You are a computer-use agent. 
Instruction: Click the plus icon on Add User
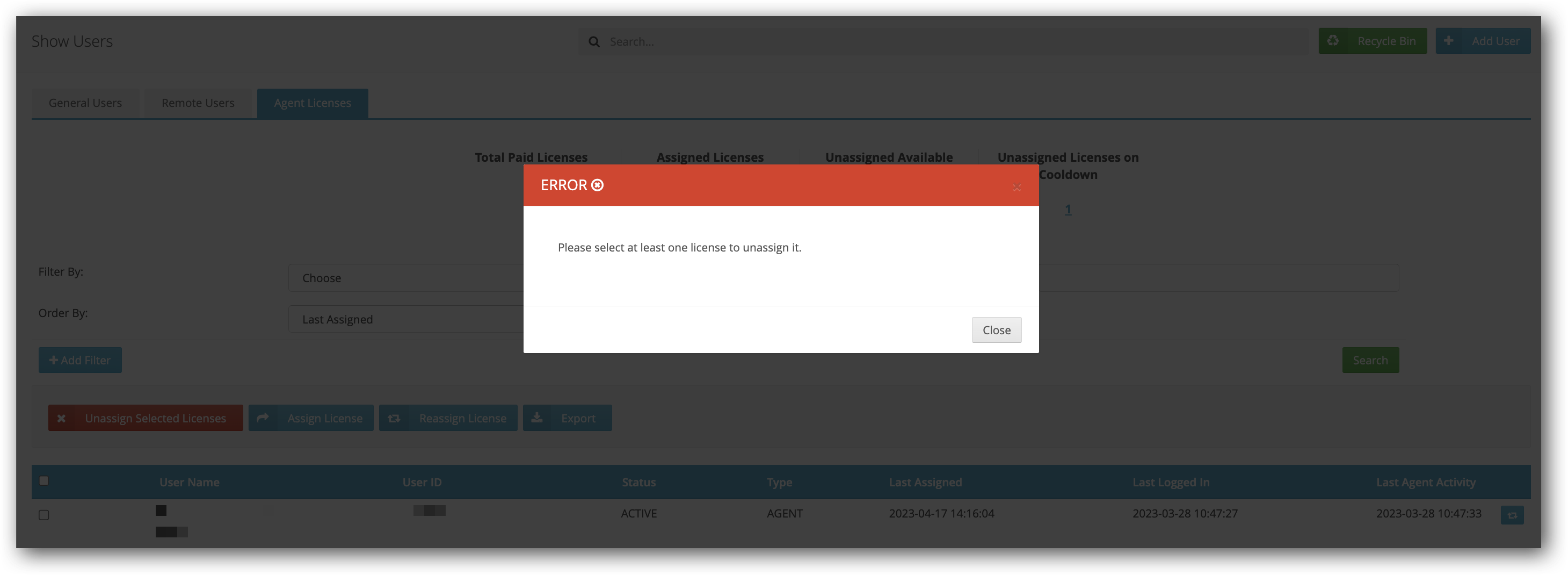coord(1449,41)
